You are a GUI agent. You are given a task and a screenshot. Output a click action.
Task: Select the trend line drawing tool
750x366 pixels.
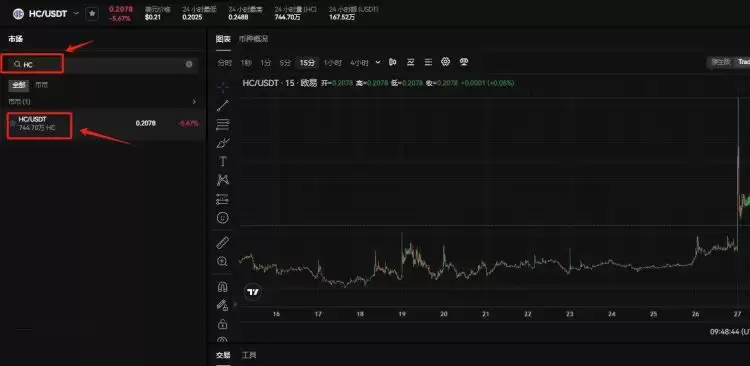click(223, 106)
